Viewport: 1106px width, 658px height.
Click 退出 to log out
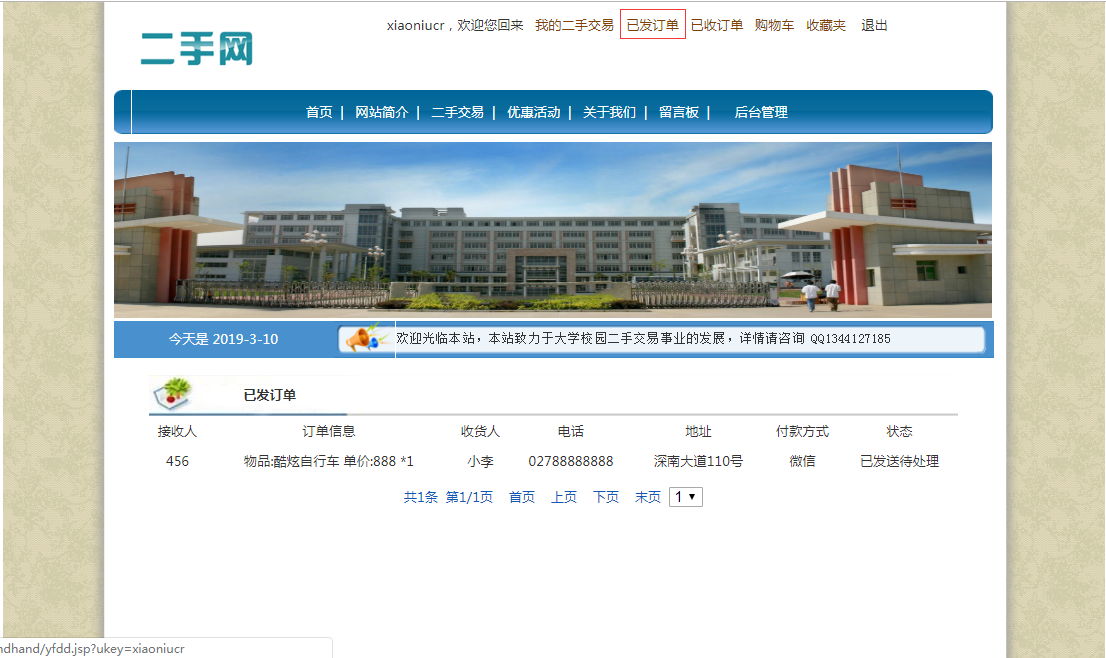(875, 25)
